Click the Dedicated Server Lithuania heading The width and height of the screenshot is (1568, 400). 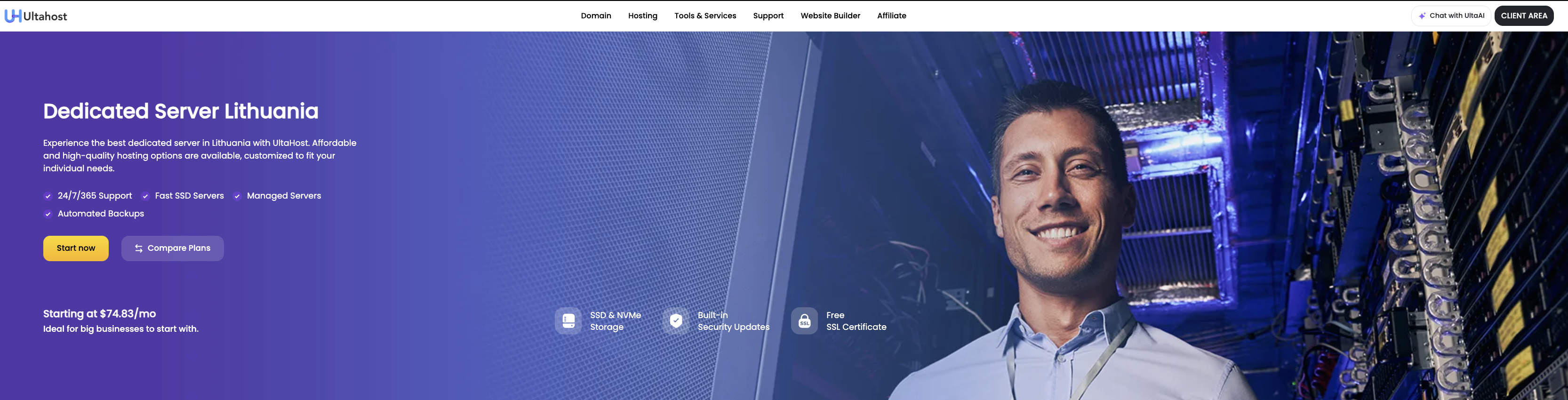click(x=181, y=111)
